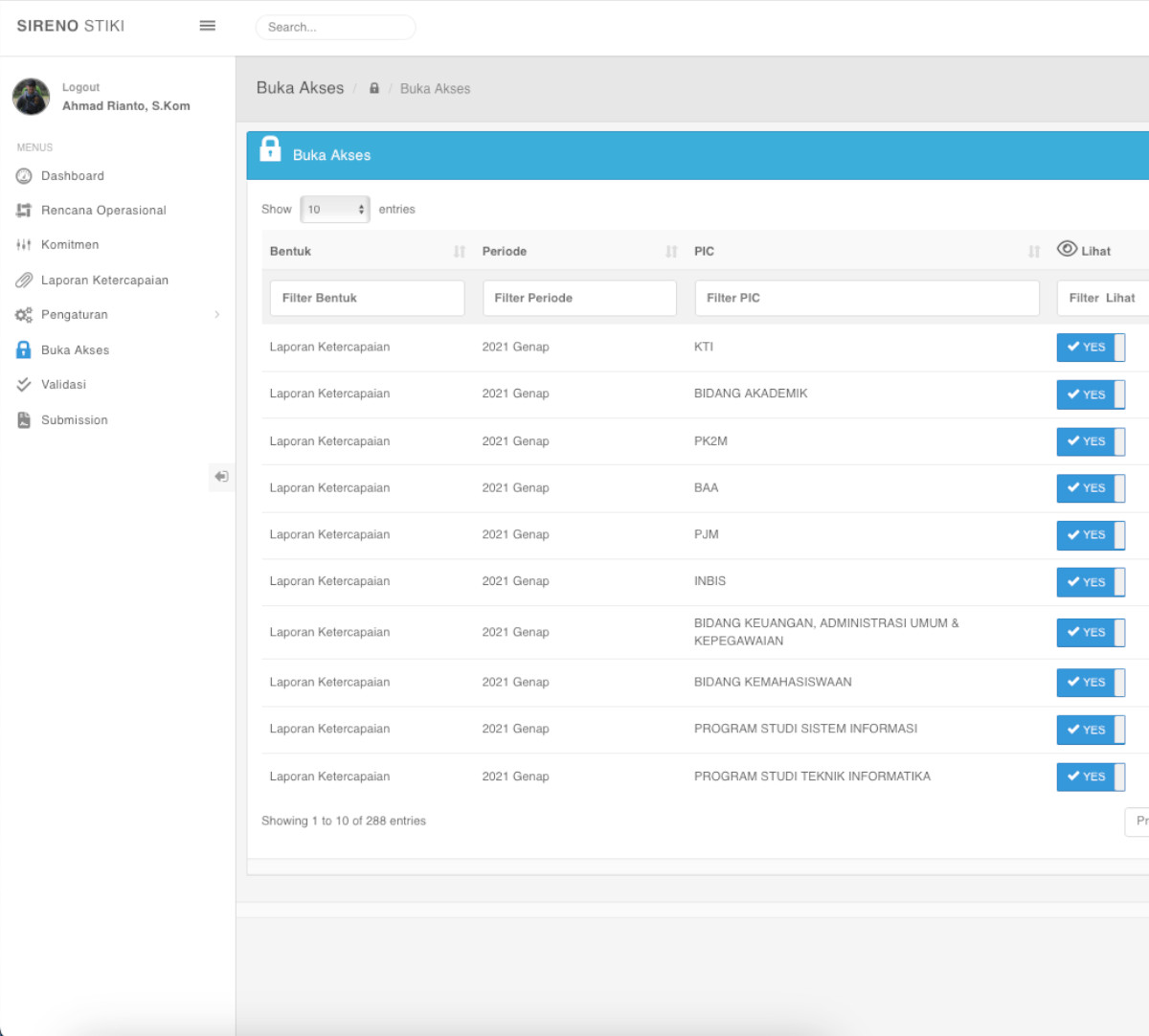
Task: Toggle the YES switch for PK2M row
Action: [1090, 441]
